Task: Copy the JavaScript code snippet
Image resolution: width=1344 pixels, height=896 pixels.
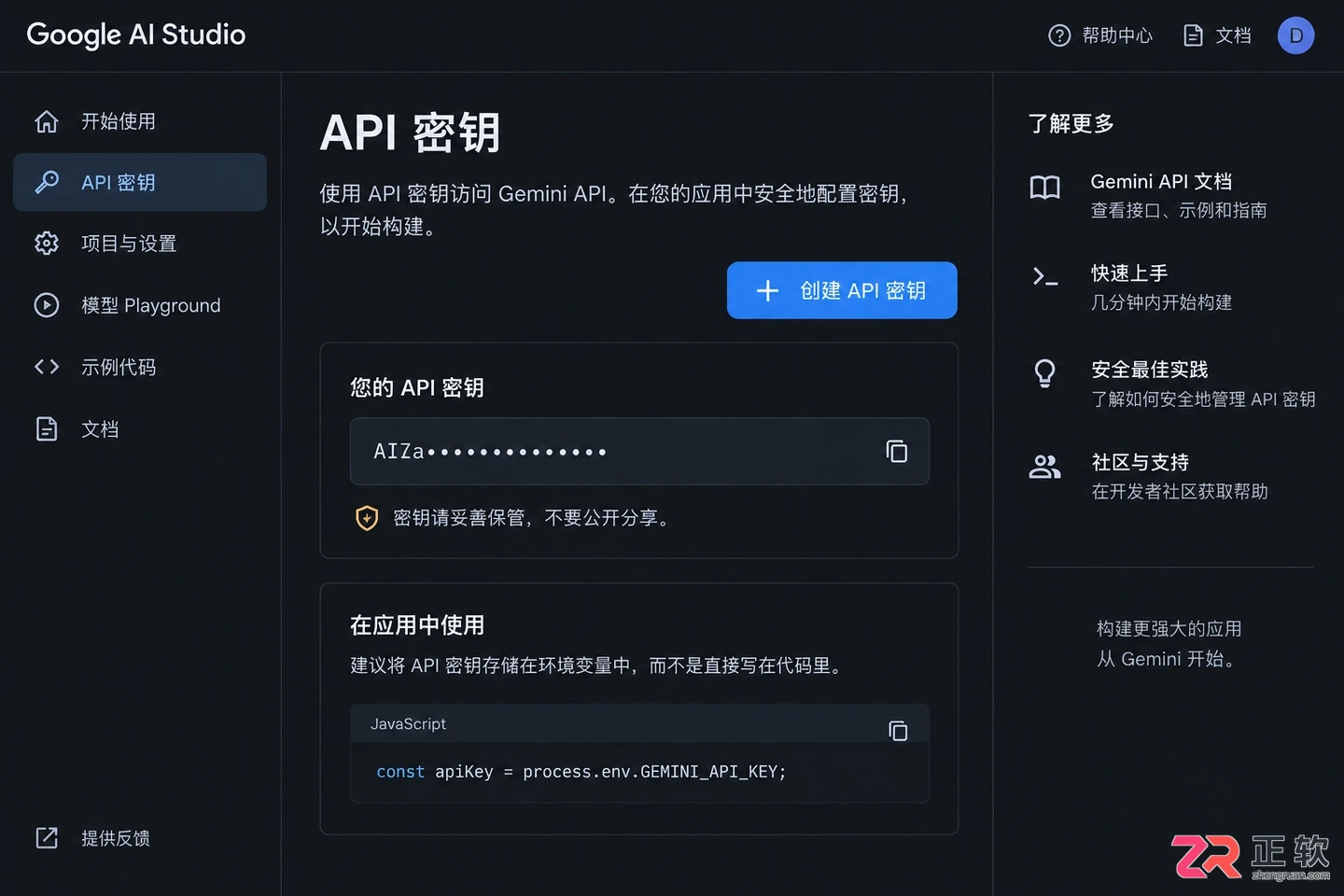Action: click(x=898, y=730)
